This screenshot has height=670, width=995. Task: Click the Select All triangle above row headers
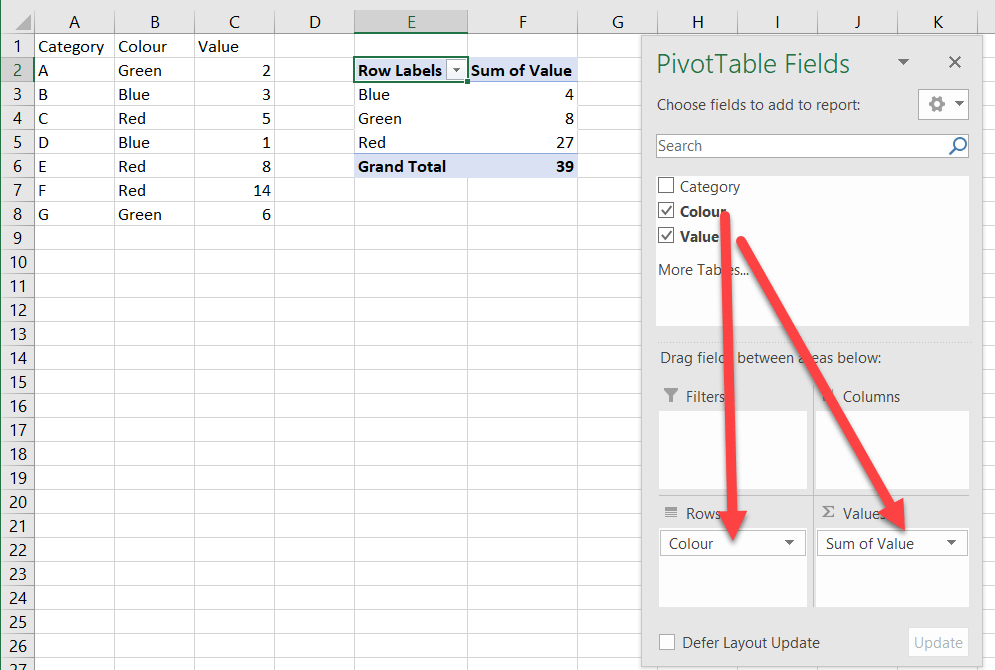[x=21, y=22]
